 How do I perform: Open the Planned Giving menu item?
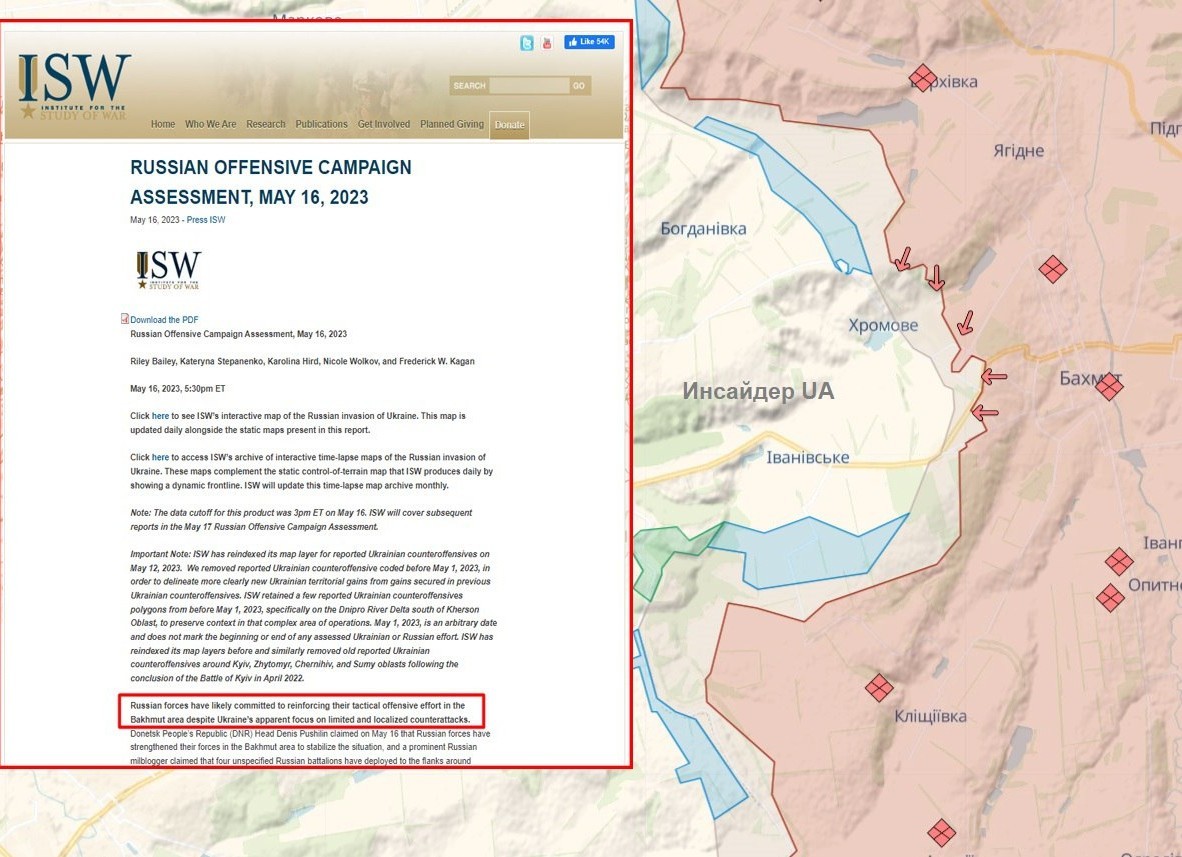pyautogui.click(x=452, y=124)
